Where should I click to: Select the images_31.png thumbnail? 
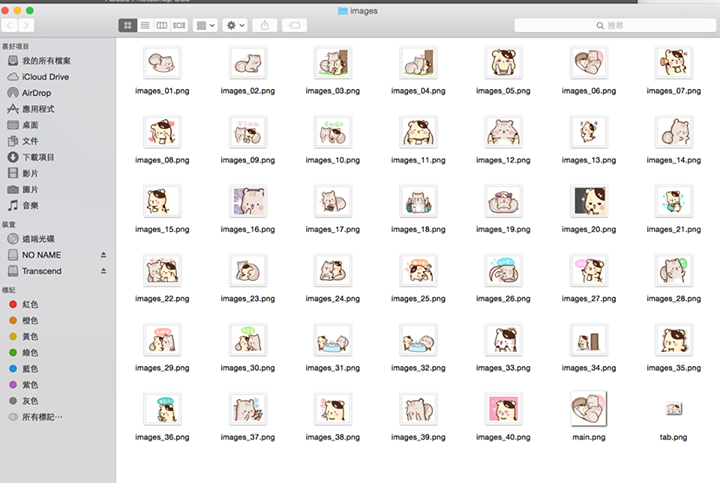pyautogui.click(x=332, y=340)
